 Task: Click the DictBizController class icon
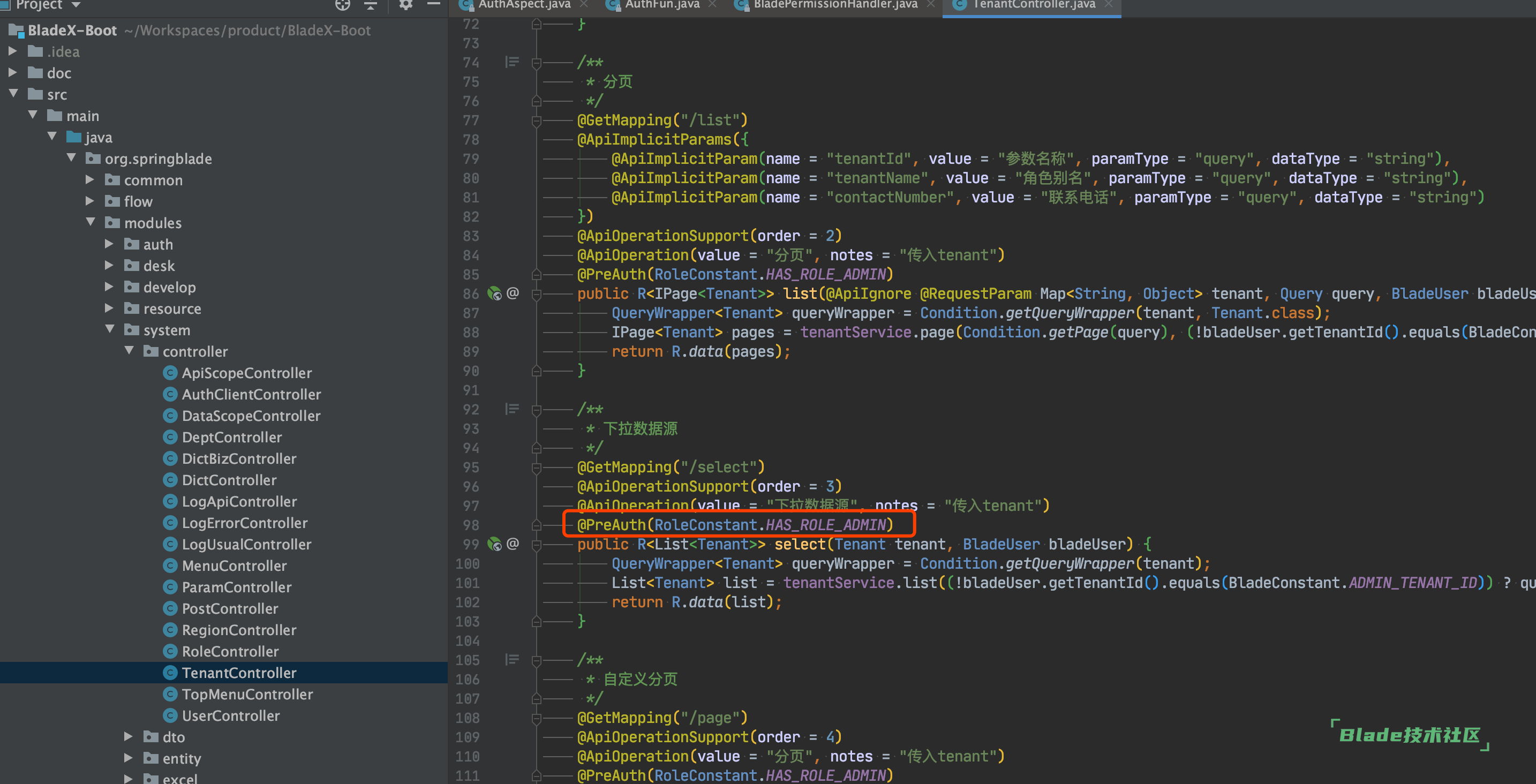point(170,458)
